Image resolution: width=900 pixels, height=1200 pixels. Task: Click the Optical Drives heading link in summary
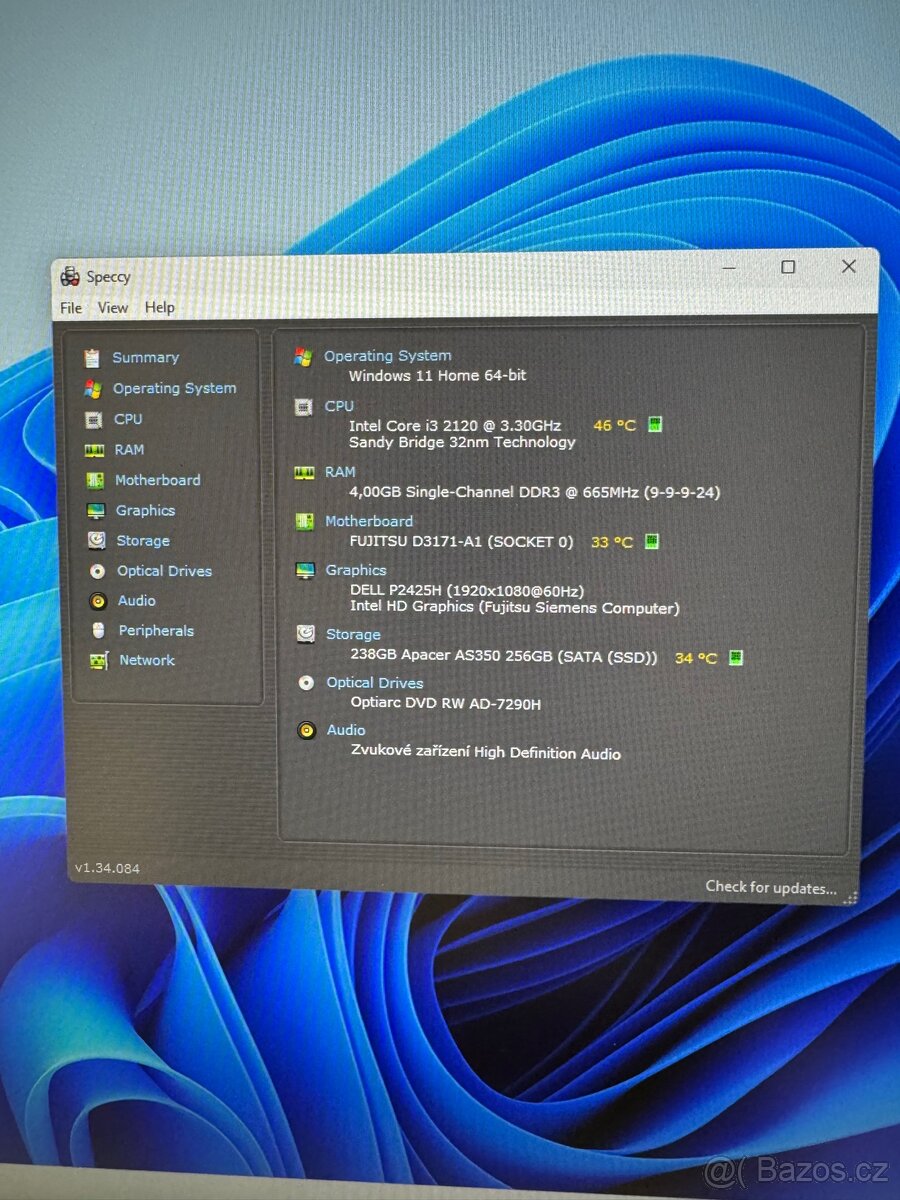375,683
